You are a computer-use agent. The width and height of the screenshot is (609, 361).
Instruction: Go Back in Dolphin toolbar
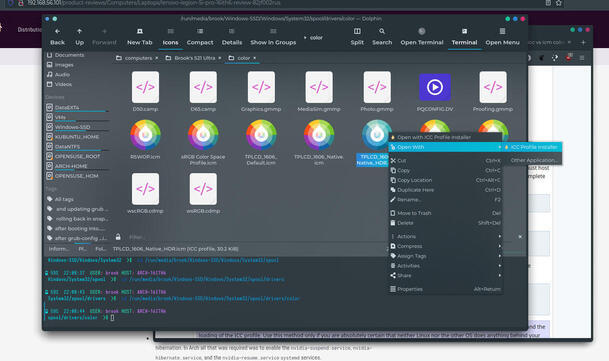pos(57,37)
